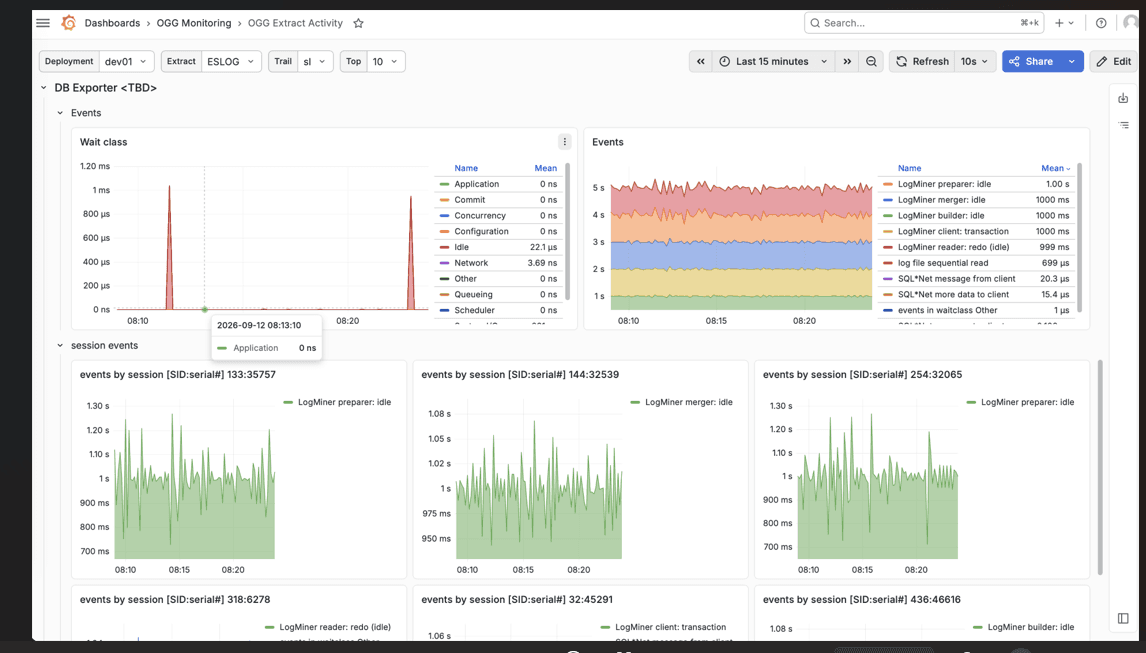1146x653 pixels.
Task: Focus the Search input field
Action: click(924, 23)
